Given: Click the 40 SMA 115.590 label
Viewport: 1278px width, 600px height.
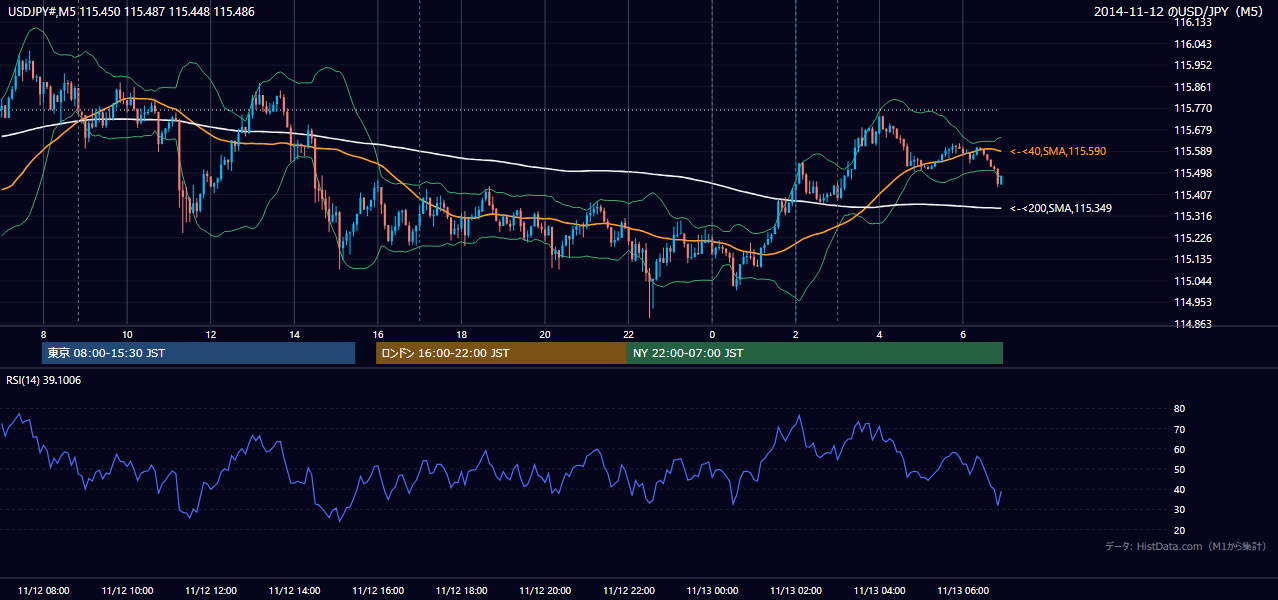Looking at the screenshot, I should (1058, 151).
